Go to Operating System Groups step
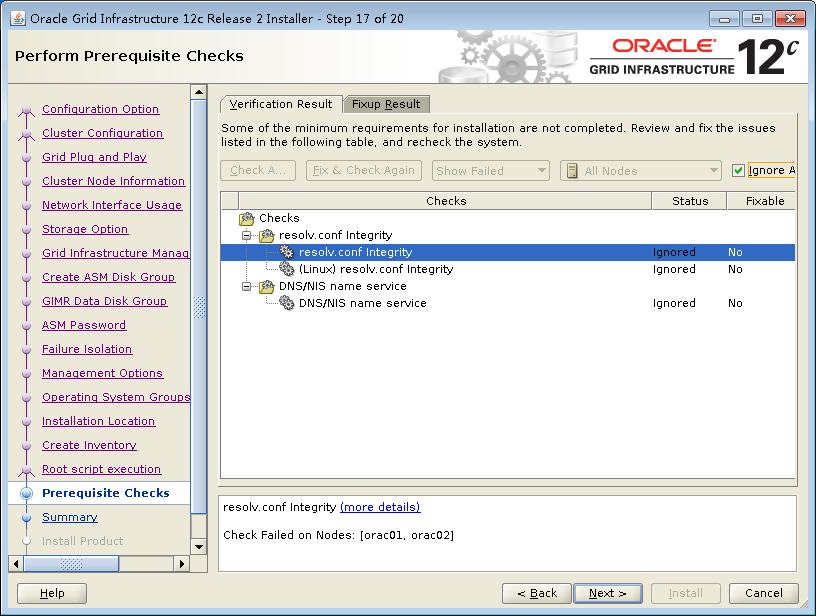Image resolution: width=816 pixels, height=616 pixels. coord(116,397)
